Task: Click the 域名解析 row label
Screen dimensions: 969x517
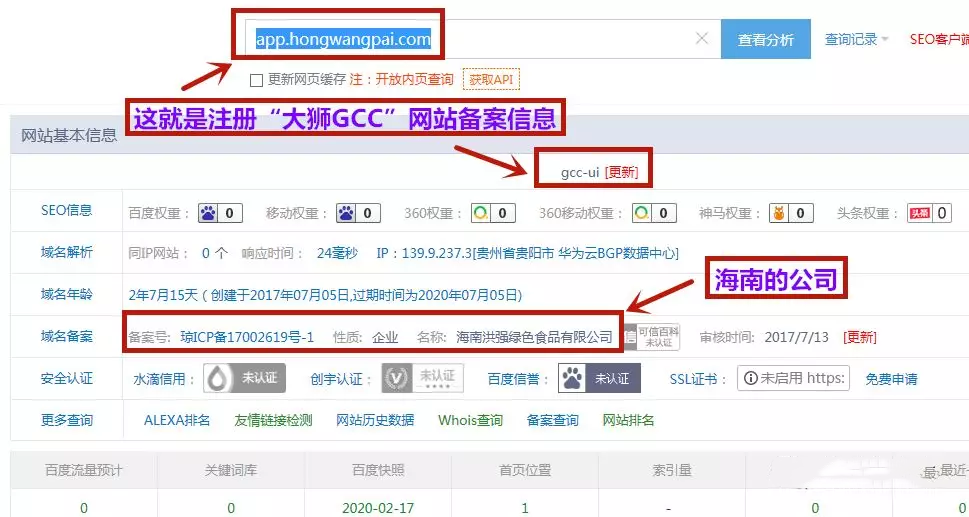Action: (67, 253)
